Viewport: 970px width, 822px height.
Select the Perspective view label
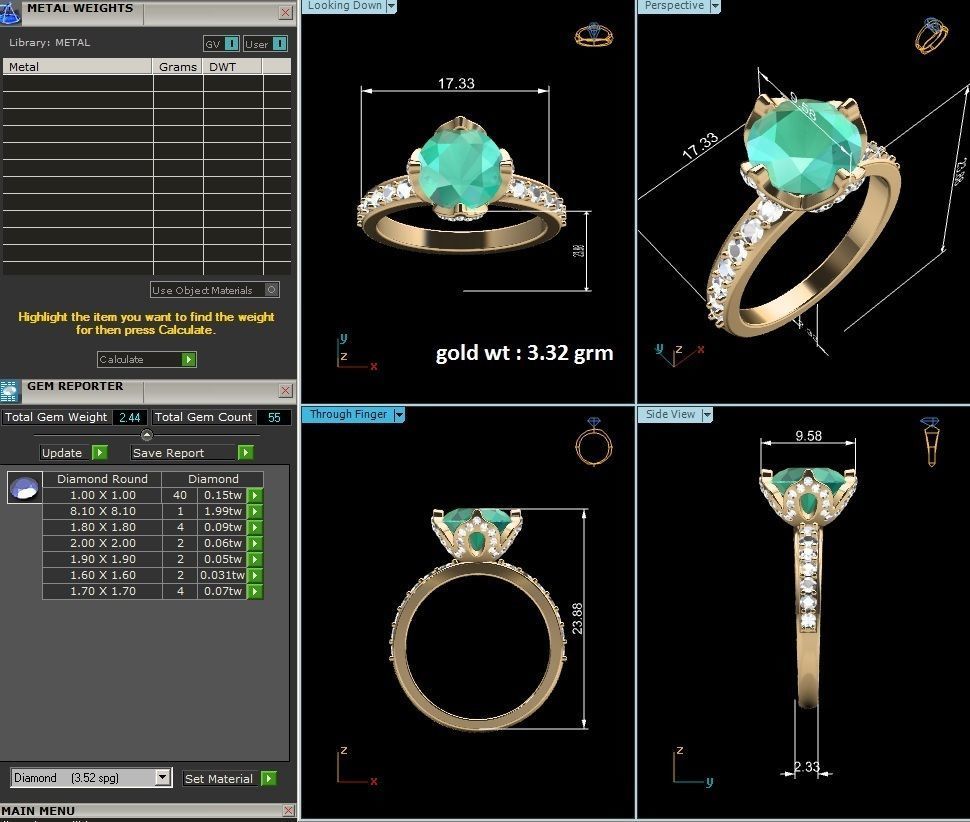[x=674, y=6]
